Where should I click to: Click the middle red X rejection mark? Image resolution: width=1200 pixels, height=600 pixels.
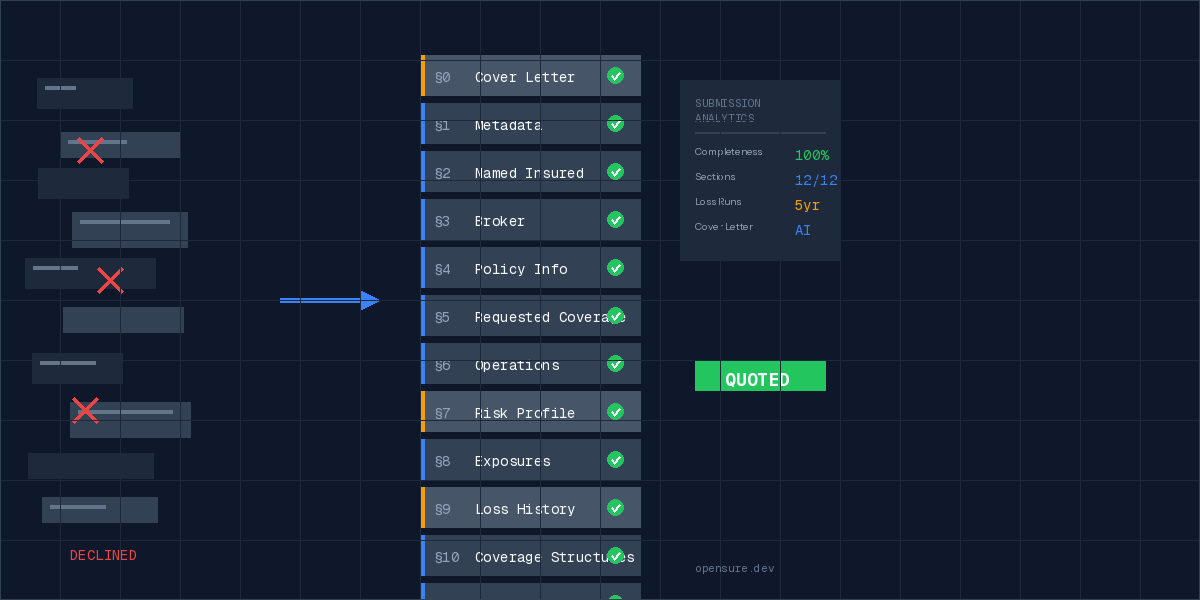point(109,281)
